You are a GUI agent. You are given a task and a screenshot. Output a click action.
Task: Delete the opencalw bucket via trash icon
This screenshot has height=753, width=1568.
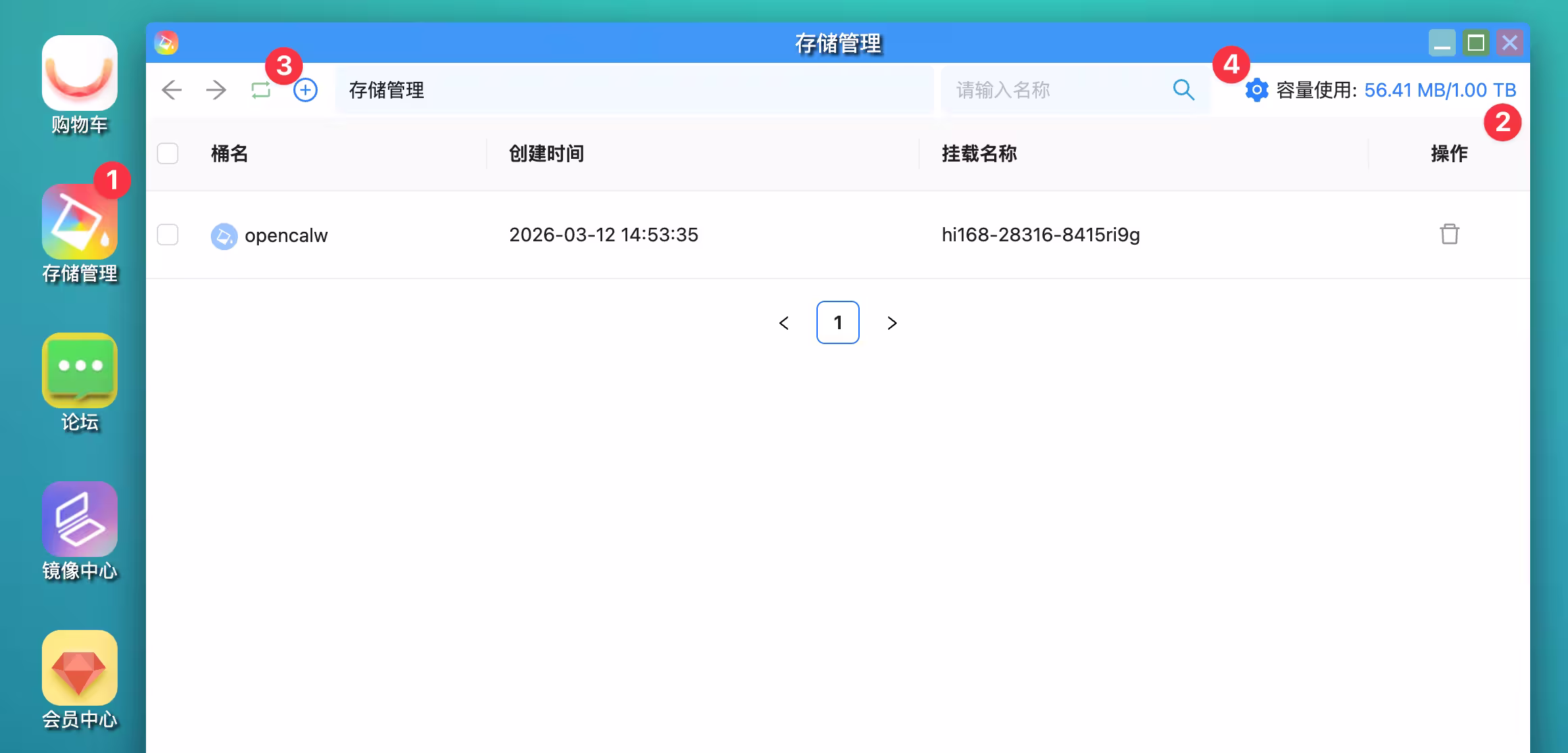tap(1450, 235)
